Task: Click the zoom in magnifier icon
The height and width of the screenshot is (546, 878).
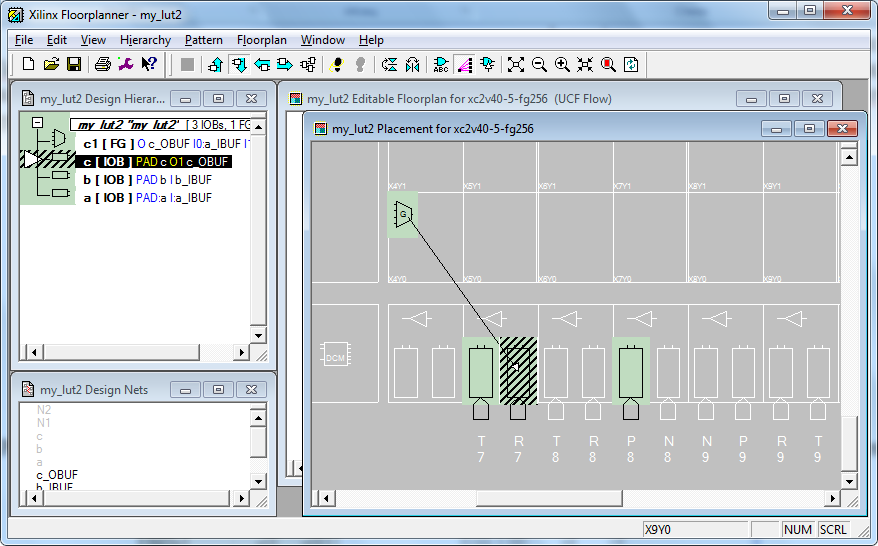Action: point(562,65)
